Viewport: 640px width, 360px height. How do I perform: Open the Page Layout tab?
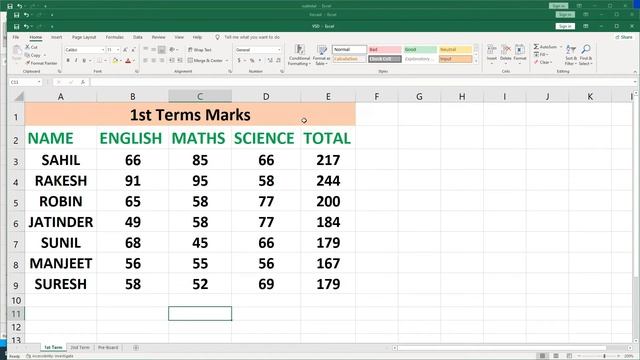(84, 37)
